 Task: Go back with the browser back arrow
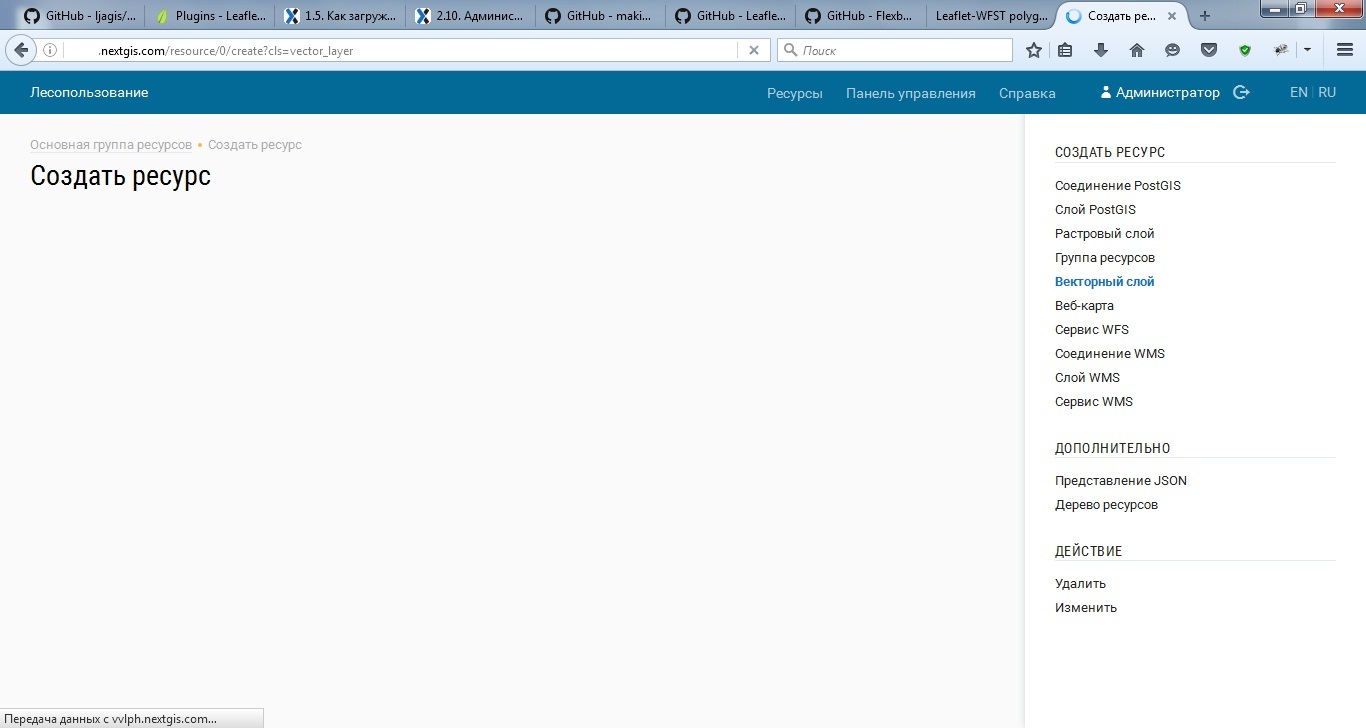[22, 50]
